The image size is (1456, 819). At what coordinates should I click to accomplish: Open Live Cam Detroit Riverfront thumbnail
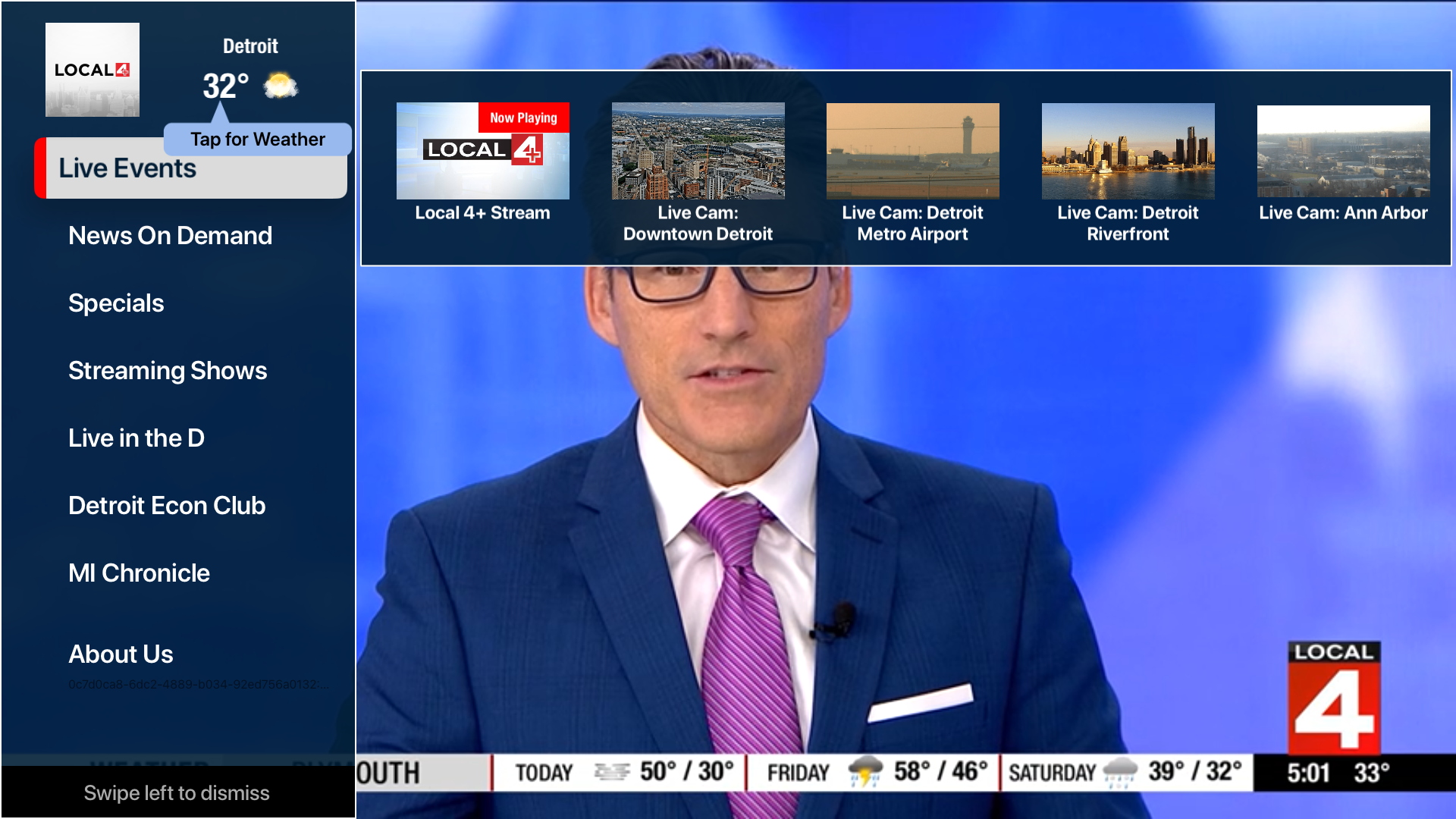point(1128,151)
